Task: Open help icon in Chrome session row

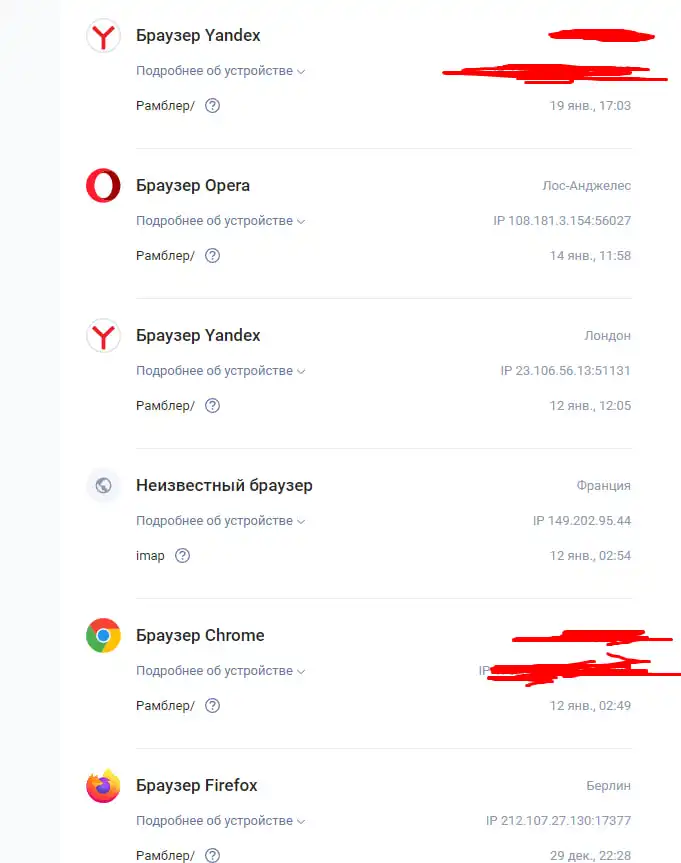Action: (213, 706)
